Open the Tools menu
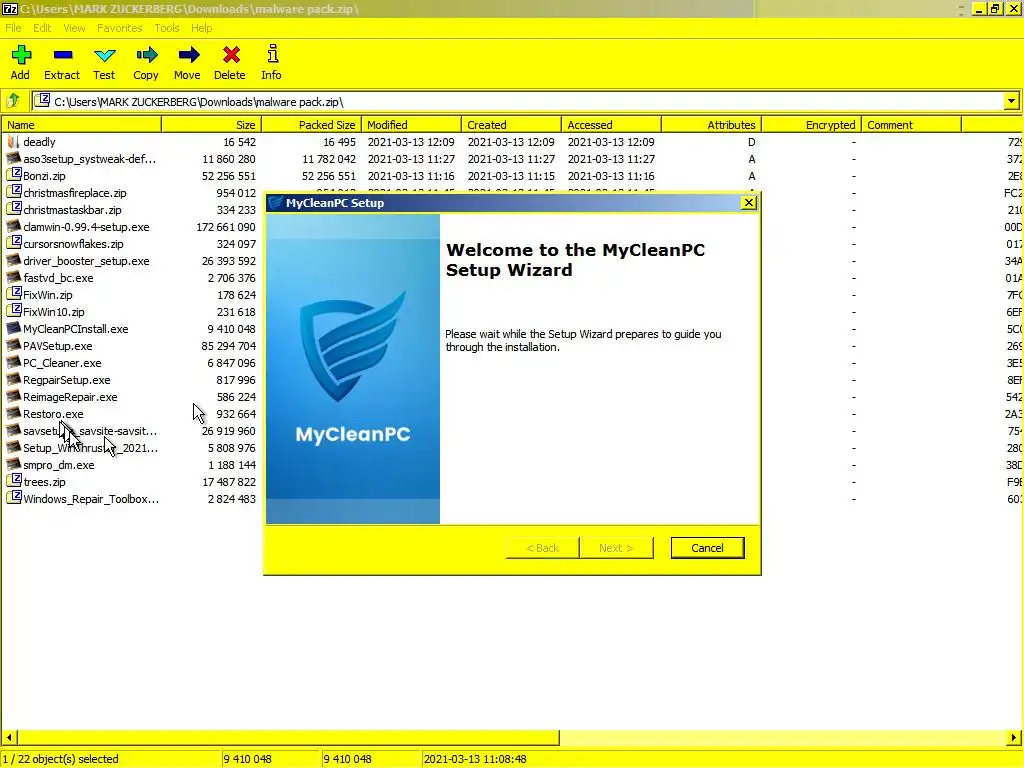1024x768 pixels. coord(167,28)
